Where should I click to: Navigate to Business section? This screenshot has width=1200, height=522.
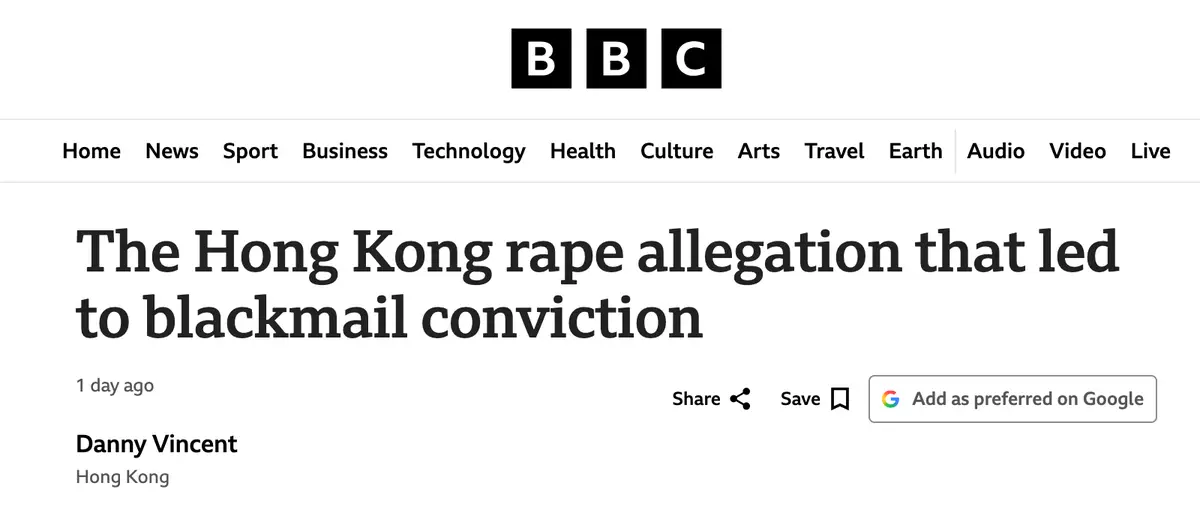(x=345, y=151)
